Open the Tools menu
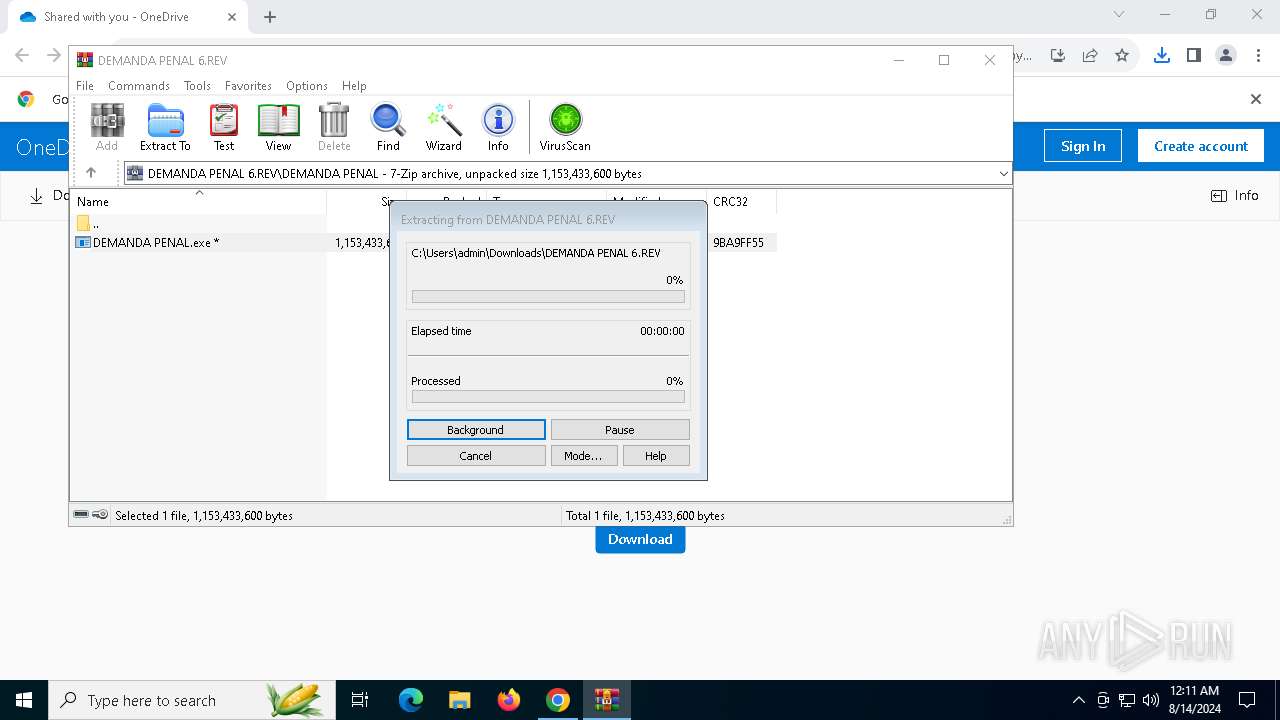 pos(197,86)
